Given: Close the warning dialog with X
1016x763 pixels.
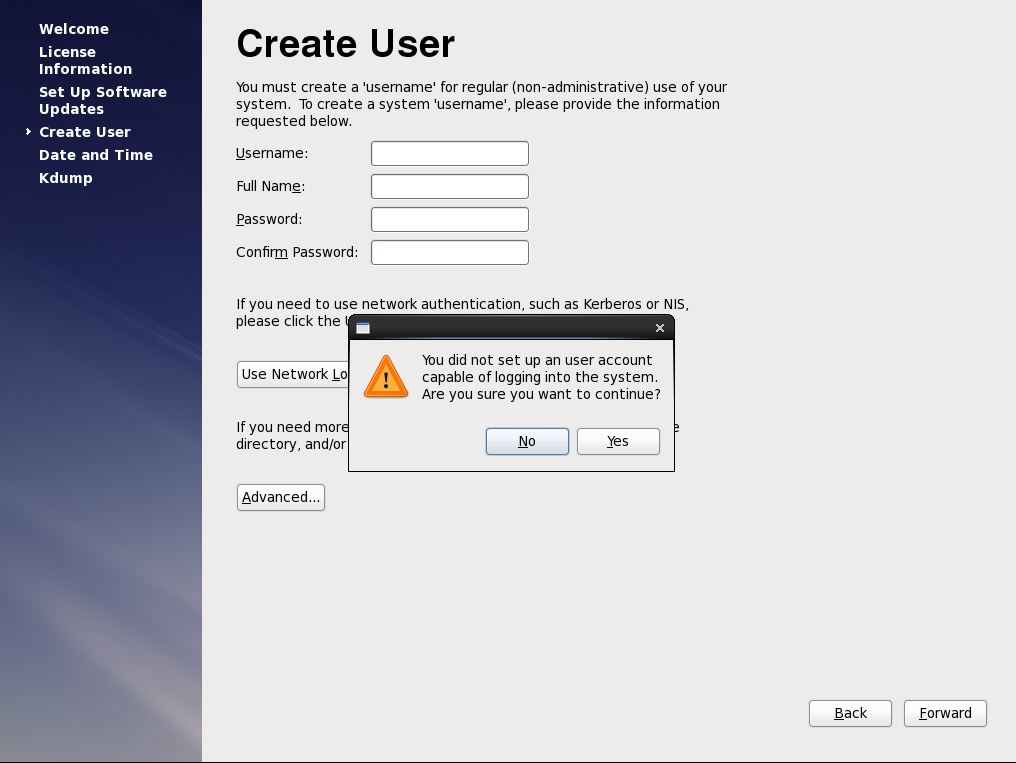Looking at the screenshot, I should tap(660, 328).
